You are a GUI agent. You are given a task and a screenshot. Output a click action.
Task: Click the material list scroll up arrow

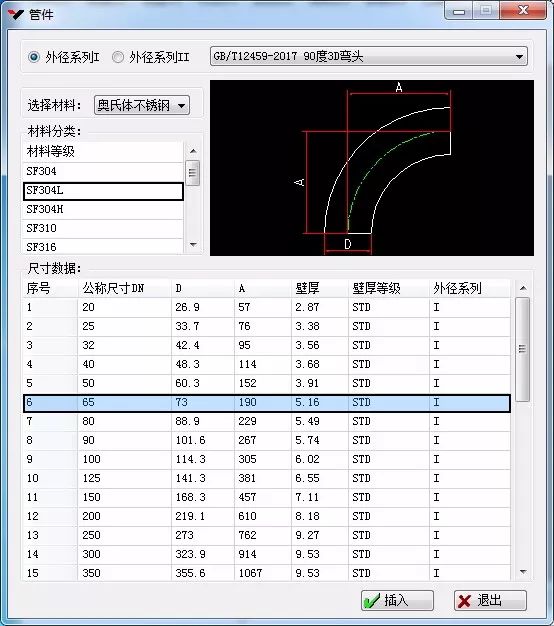point(193,151)
